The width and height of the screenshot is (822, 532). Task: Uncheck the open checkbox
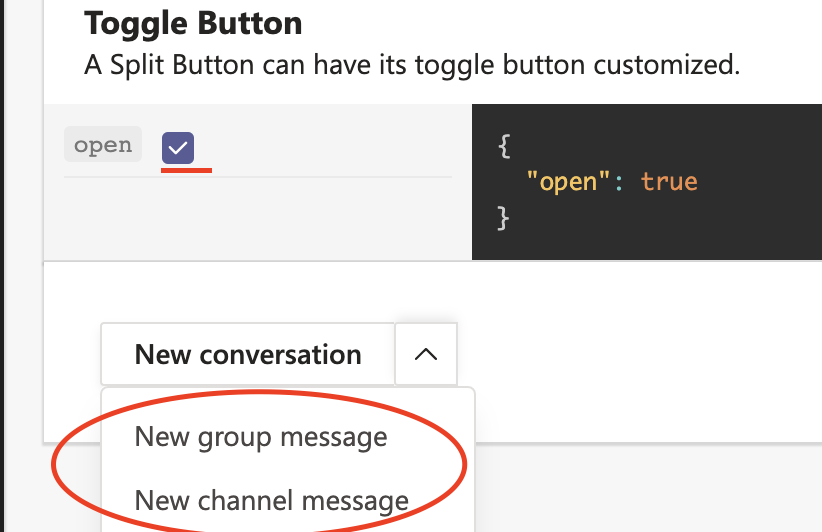pos(178,148)
